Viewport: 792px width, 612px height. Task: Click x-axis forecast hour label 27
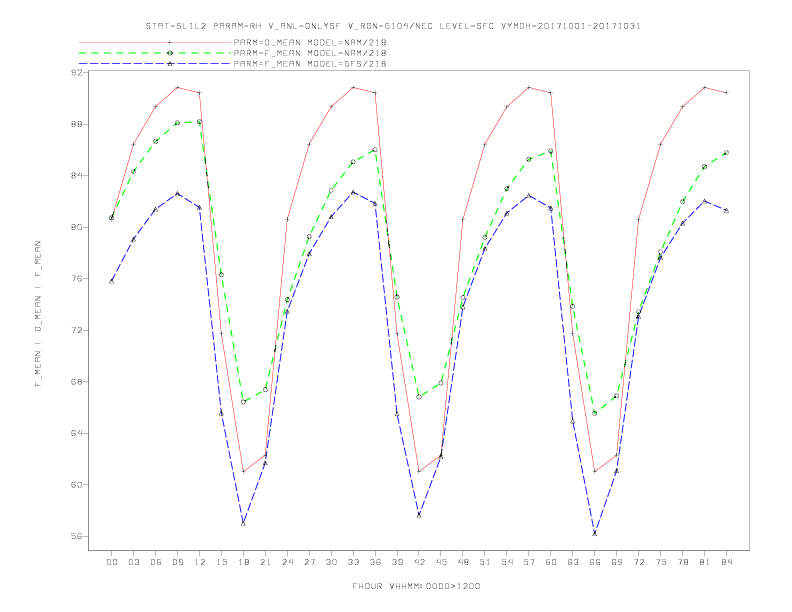(x=309, y=562)
